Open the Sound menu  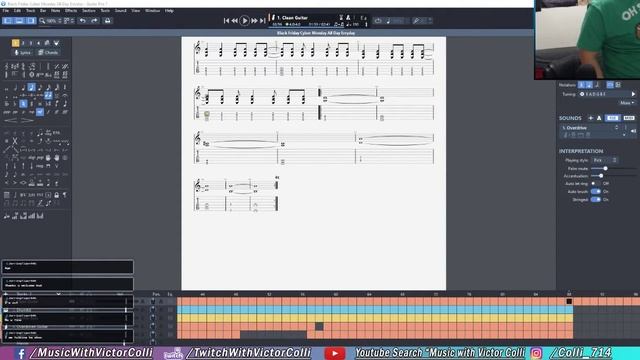[x=120, y=11]
